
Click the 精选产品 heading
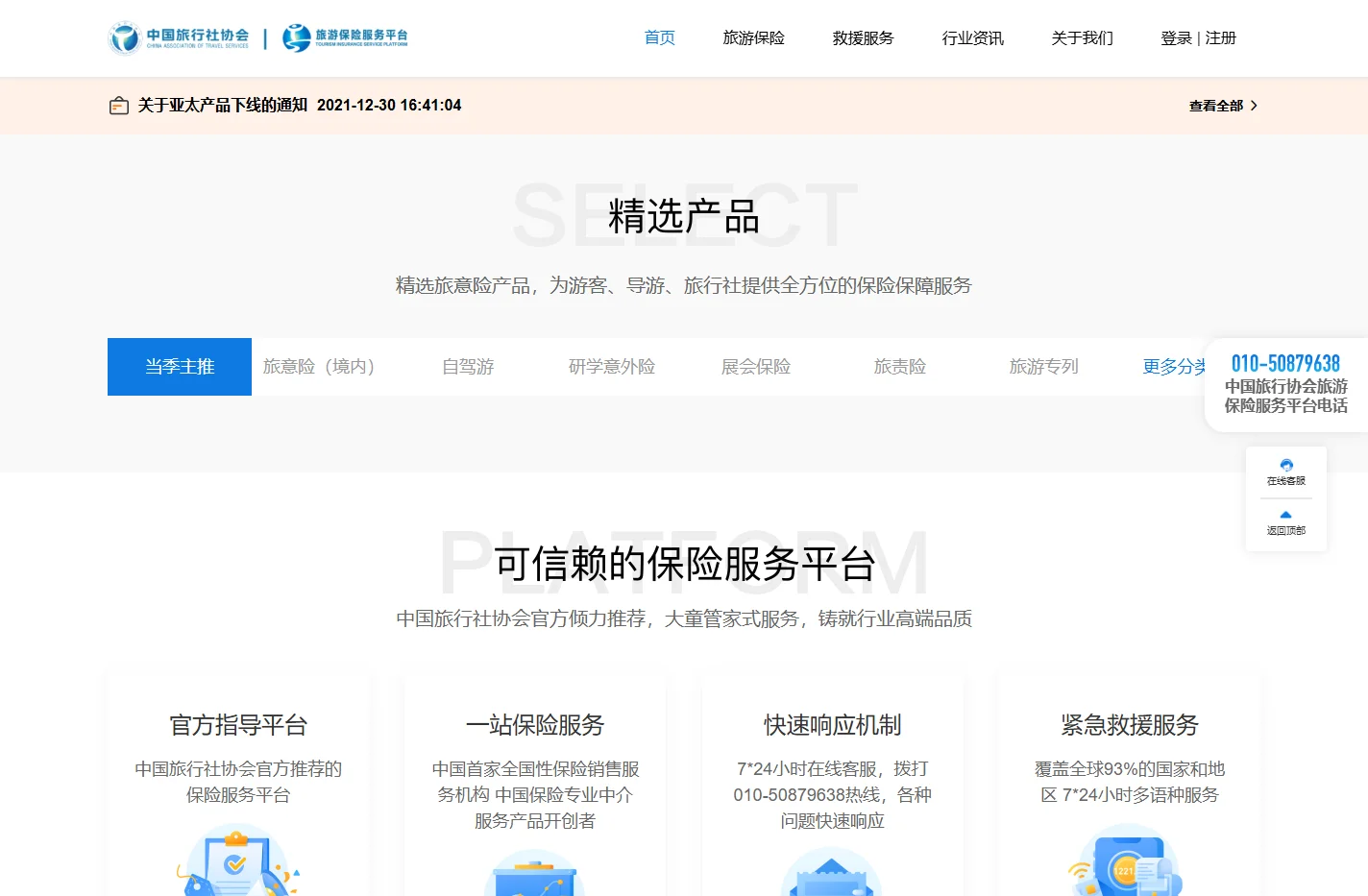pyautogui.click(x=684, y=216)
